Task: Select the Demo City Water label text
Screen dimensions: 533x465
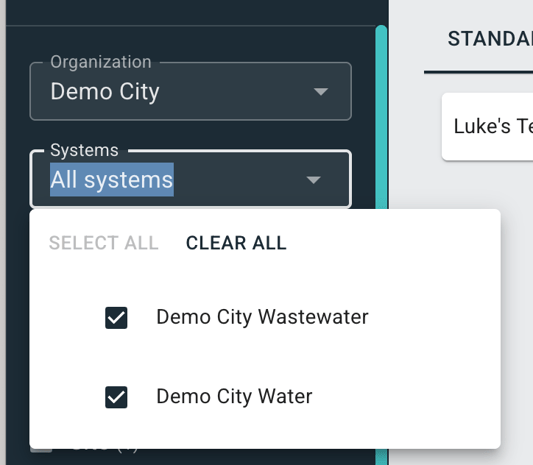Action: pos(234,396)
